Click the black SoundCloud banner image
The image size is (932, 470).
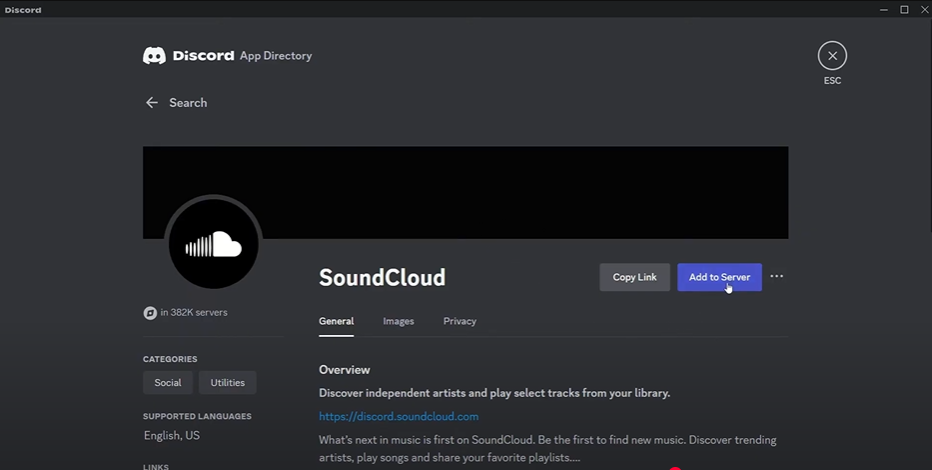(x=465, y=193)
